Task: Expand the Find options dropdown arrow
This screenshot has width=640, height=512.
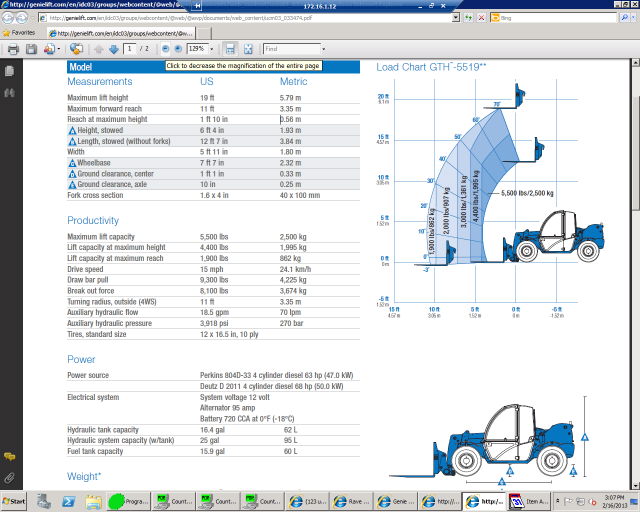Action: pyautogui.click(x=324, y=49)
